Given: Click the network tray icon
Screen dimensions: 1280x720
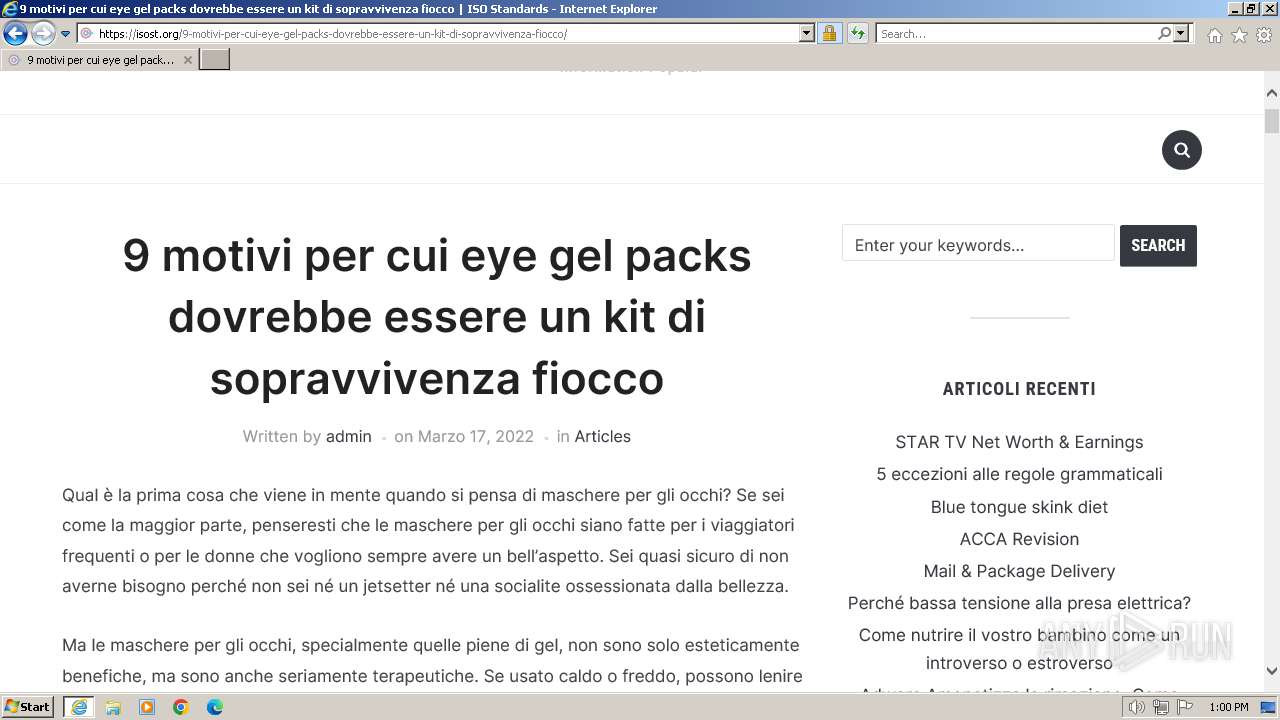Looking at the screenshot, I should [1160, 707].
